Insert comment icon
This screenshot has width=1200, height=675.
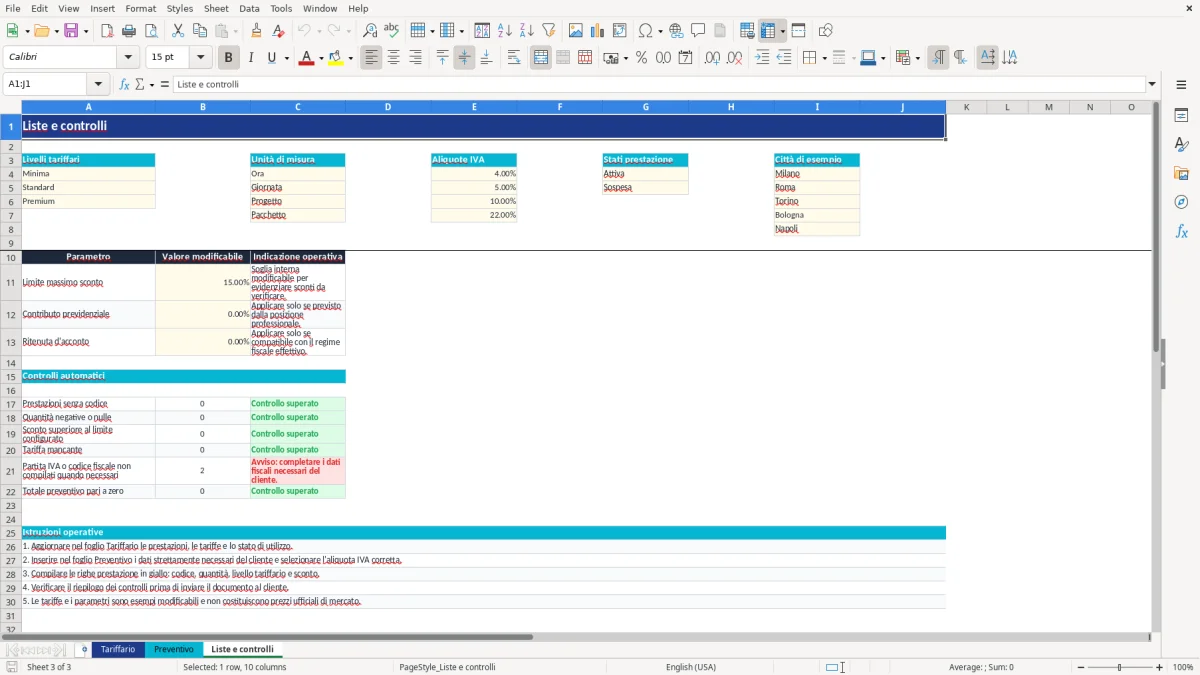[x=699, y=31]
